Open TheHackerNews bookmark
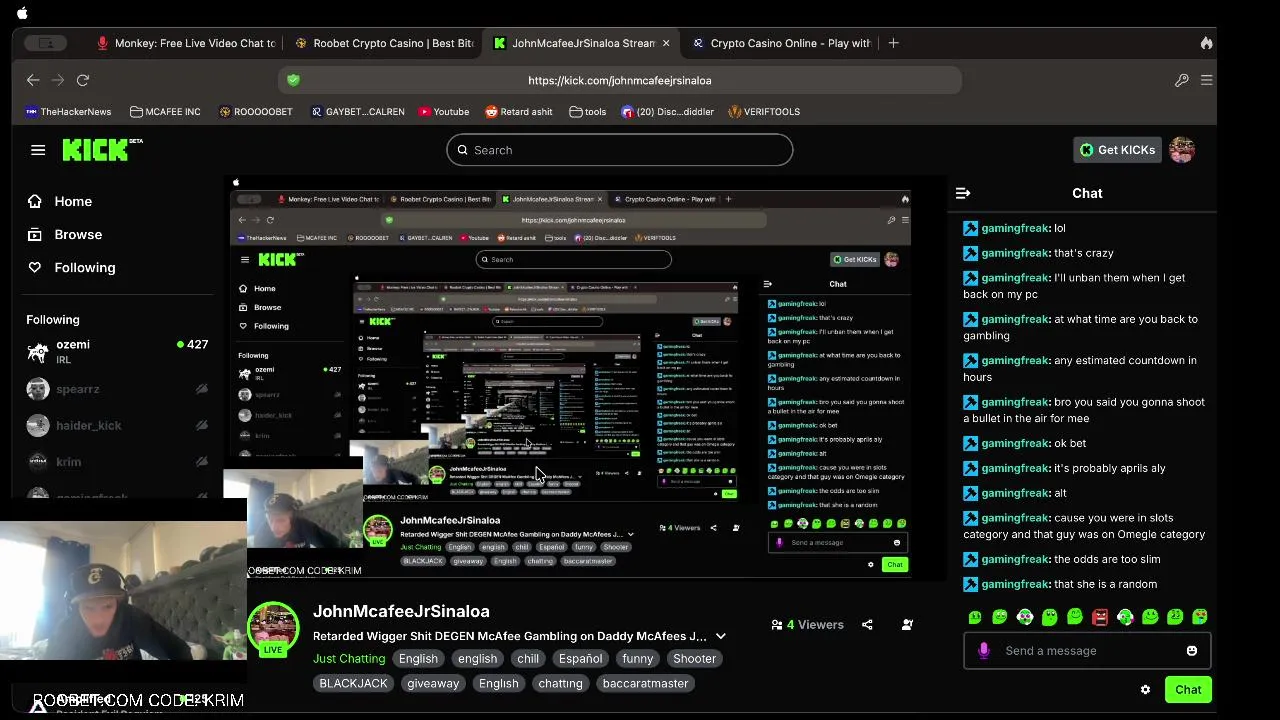Image resolution: width=1280 pixels, height=720 pixels. click(68, 112)
